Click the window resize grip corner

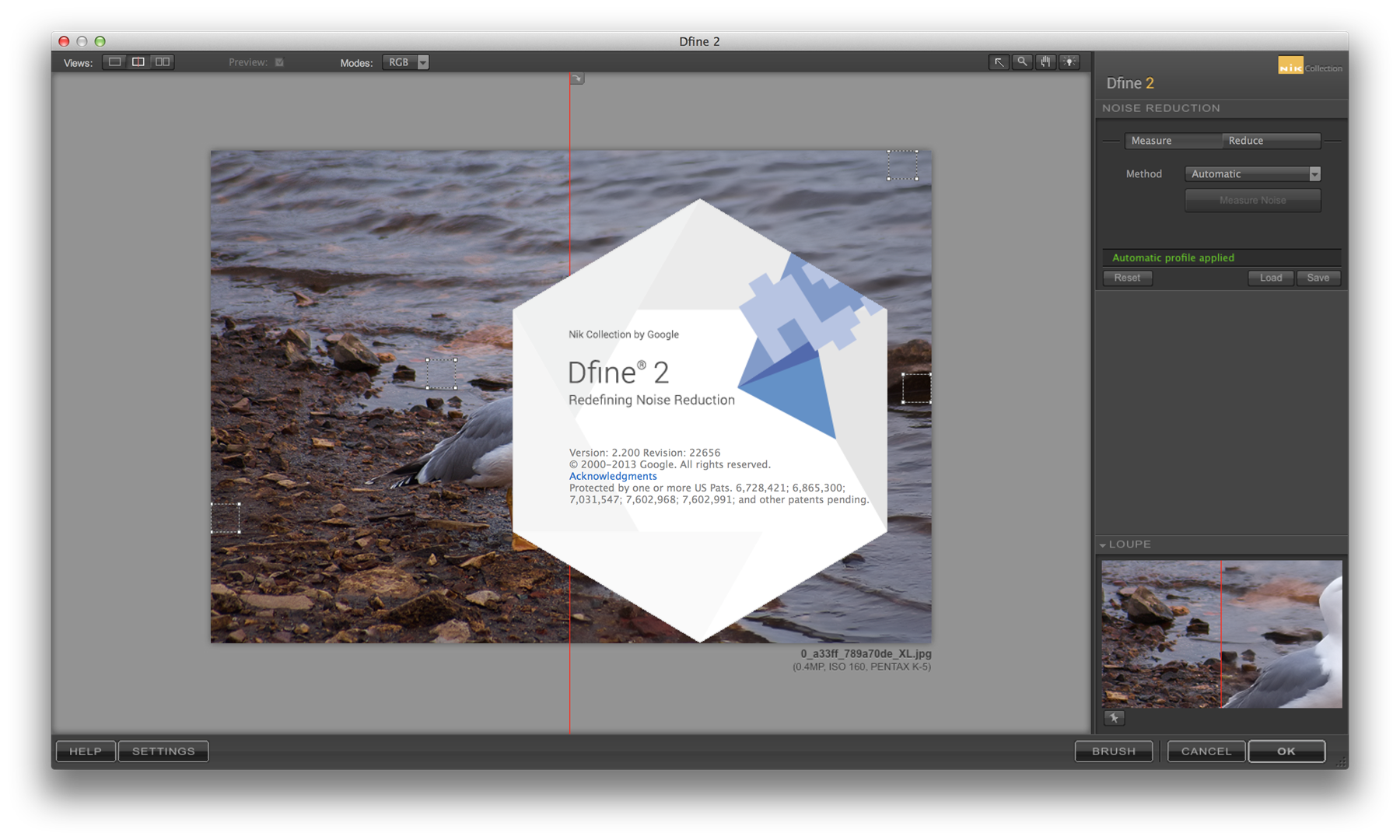(1342, 763)
